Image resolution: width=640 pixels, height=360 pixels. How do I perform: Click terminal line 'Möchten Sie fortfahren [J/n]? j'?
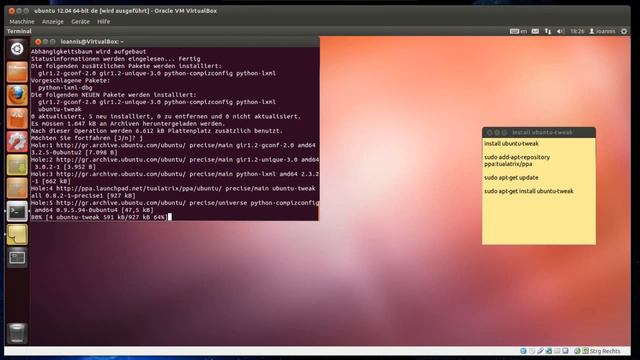(87, 138)
